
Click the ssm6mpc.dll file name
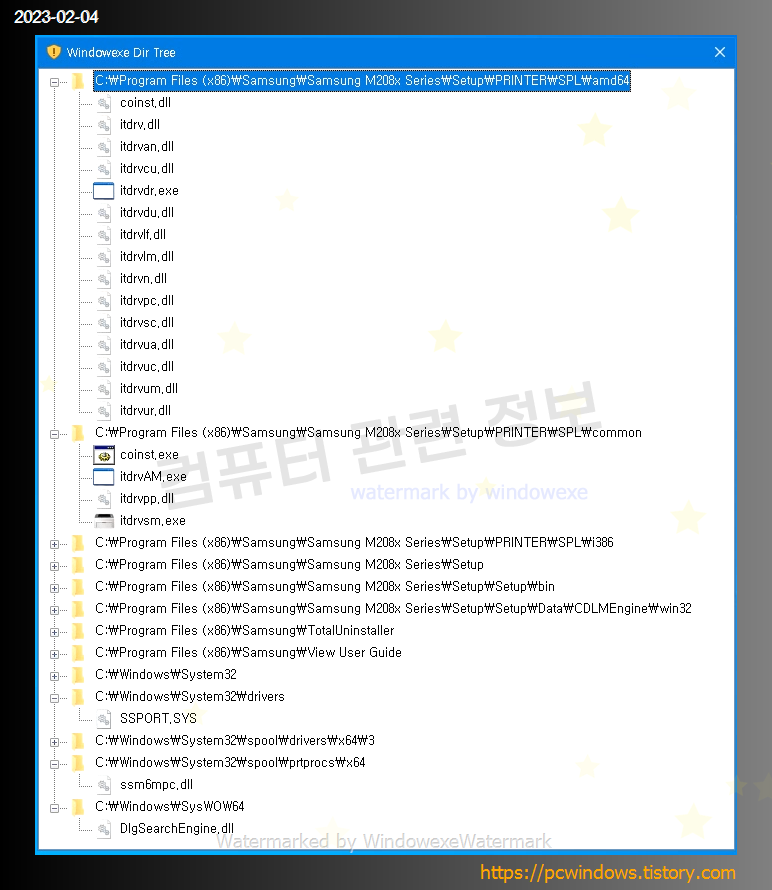click(156, 784)
